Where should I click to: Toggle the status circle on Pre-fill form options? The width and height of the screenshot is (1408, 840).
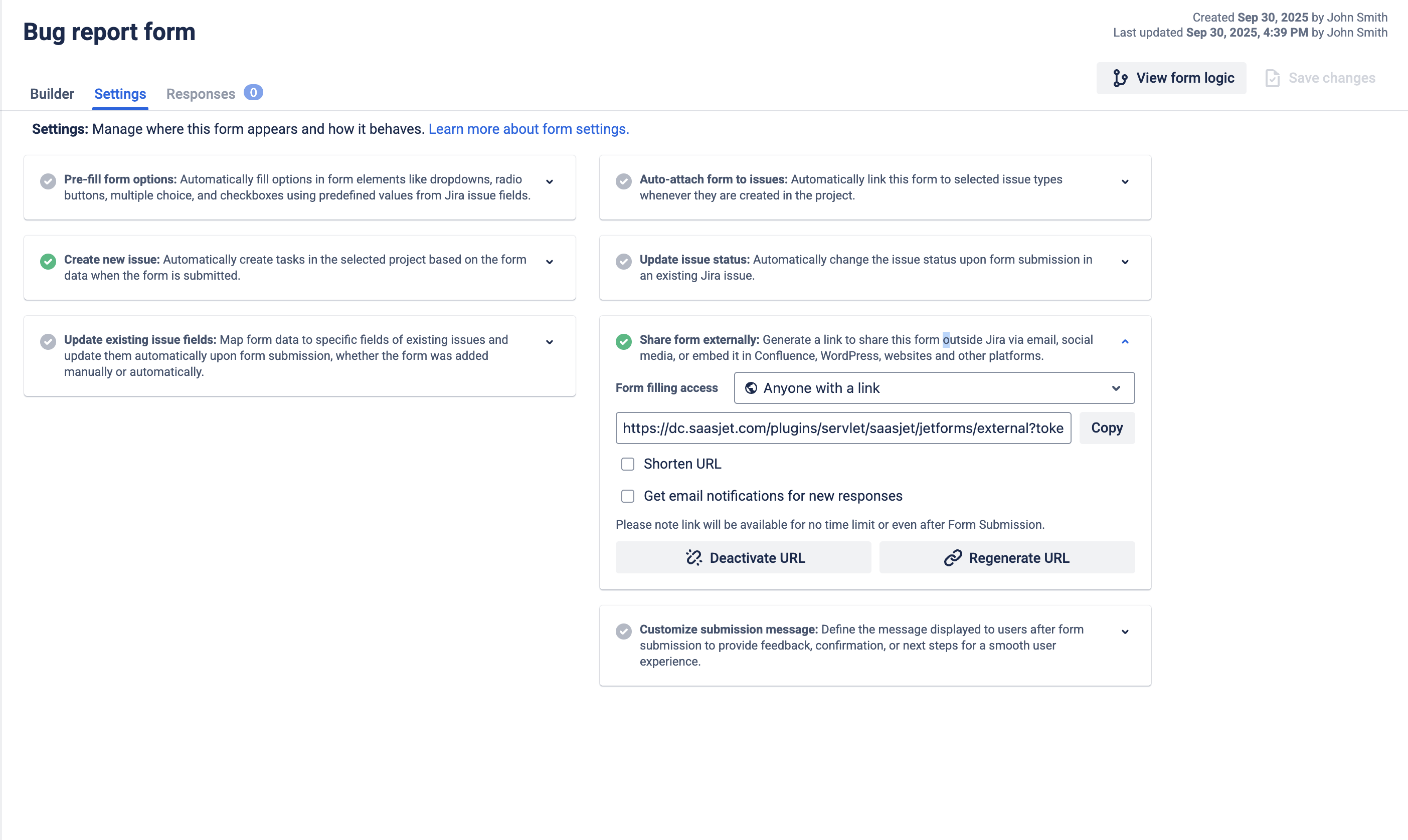[48, 181]
